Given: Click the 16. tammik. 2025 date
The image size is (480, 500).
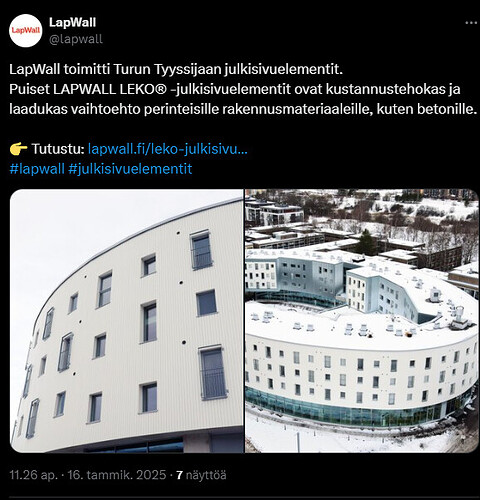Looking at the screenshot, I should 117,475.
